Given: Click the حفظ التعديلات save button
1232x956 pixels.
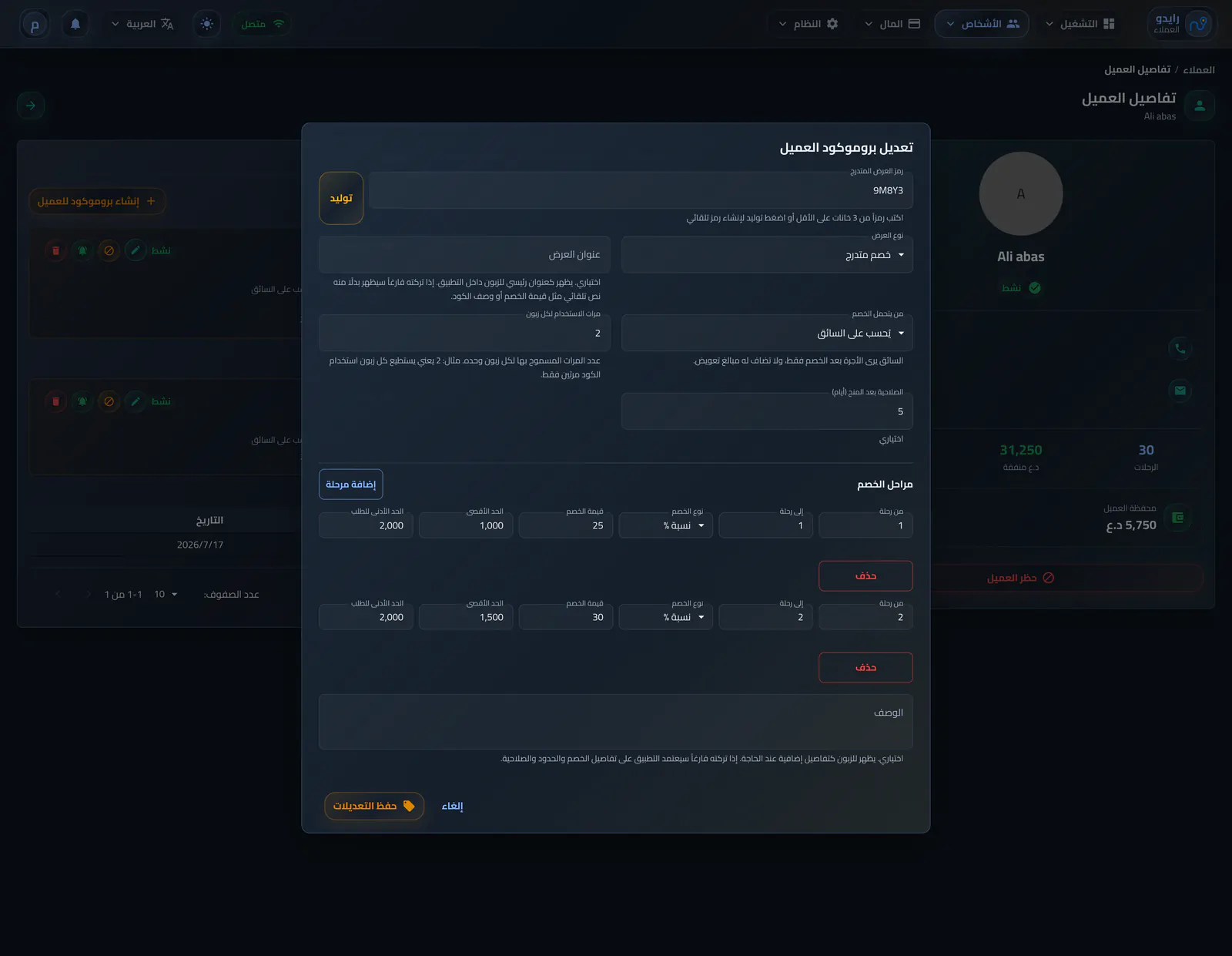Looking at the screenshot, I should pos(374,806).
